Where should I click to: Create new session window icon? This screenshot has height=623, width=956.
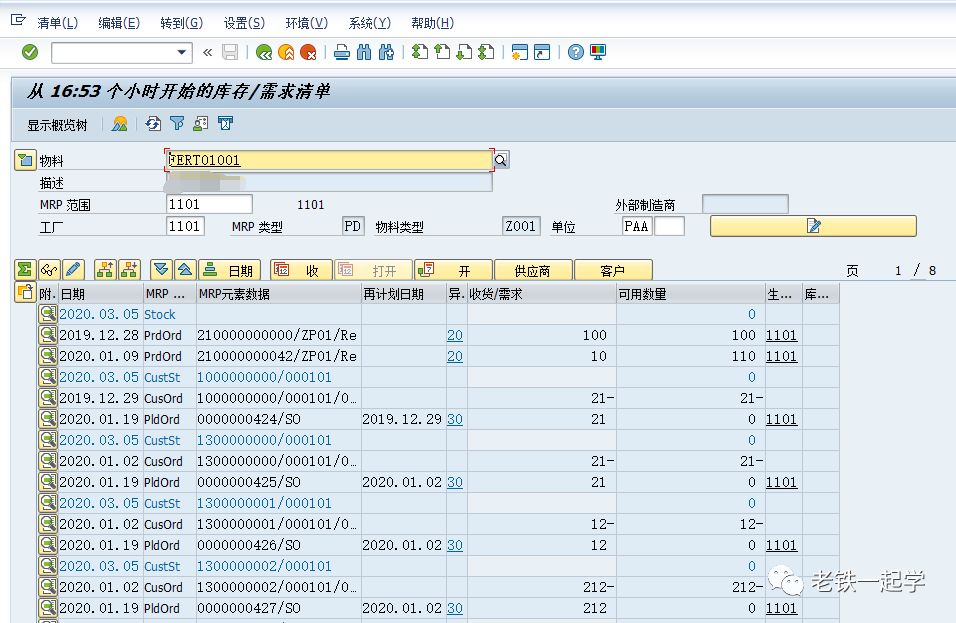[519, 52]
